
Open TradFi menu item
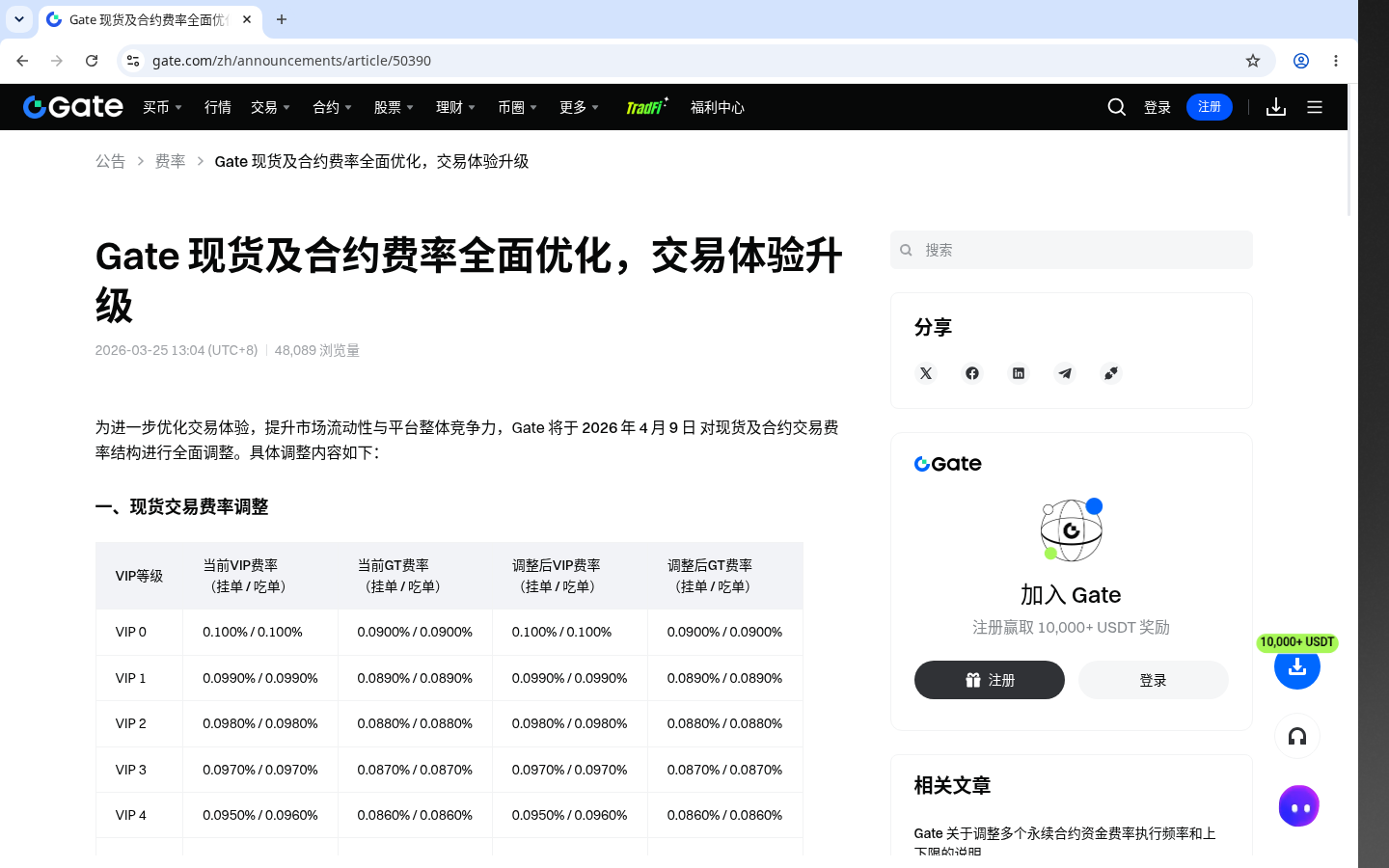pyautogui.click(x=646, y=107)
